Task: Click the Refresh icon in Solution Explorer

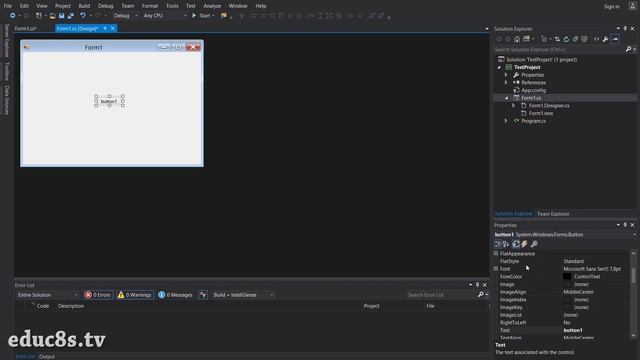Action: 566,39
